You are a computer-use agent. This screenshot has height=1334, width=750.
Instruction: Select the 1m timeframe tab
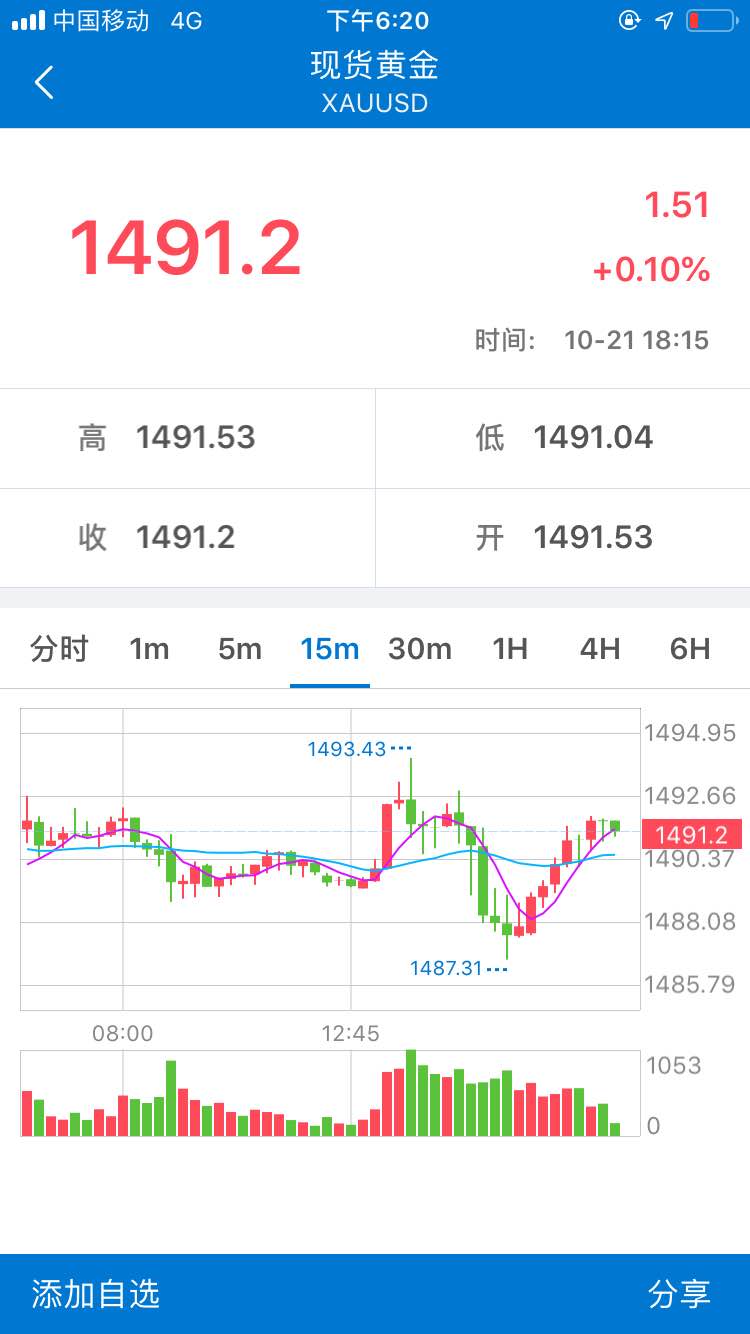point(149,649)
